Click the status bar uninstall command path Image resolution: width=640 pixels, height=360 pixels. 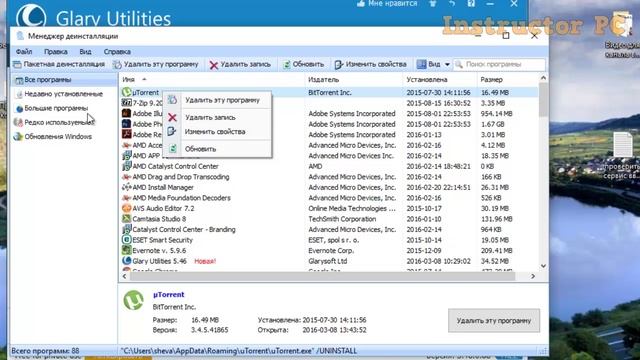239,351
